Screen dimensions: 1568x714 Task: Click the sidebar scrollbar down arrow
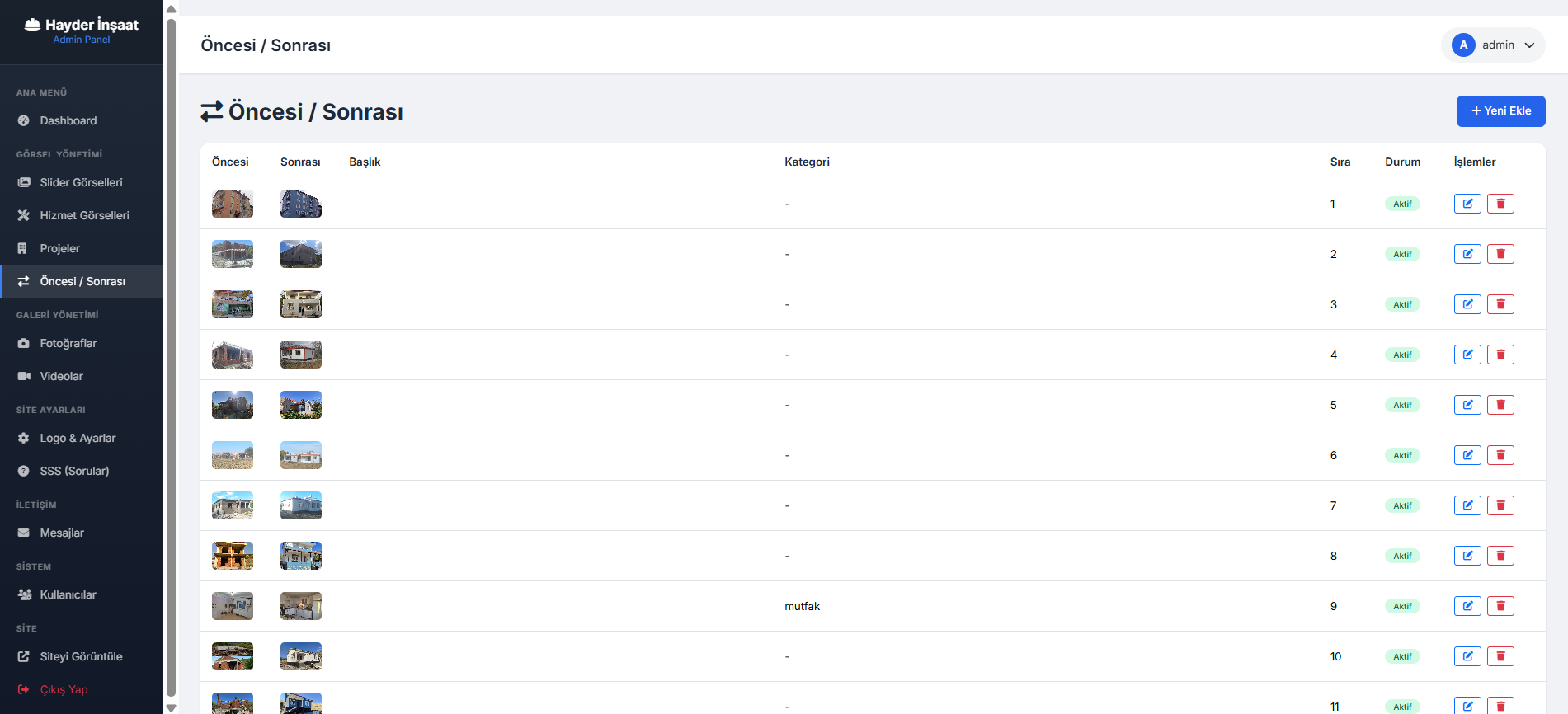[172, 707]
